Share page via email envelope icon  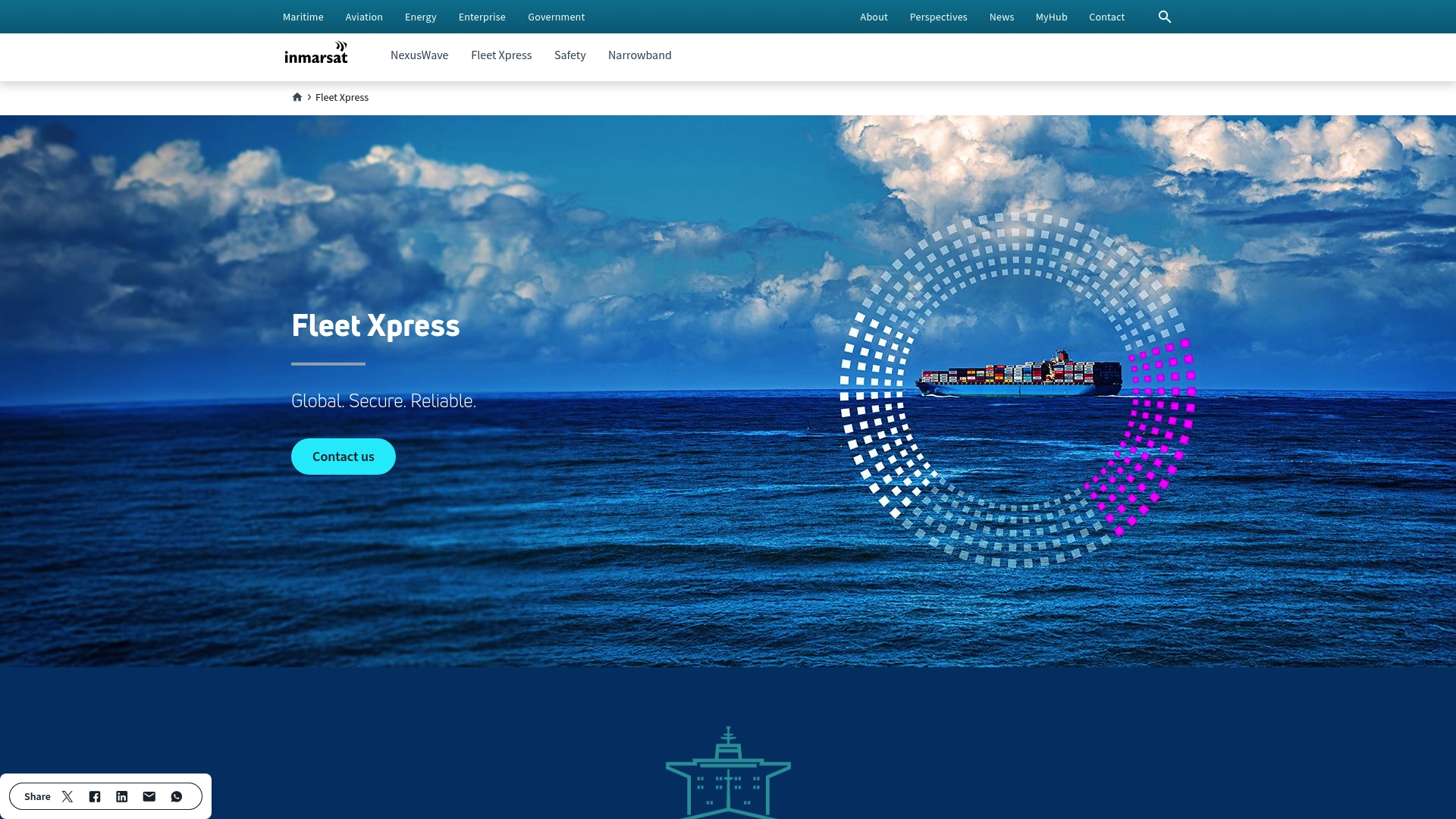pyautogui.click(x=149, y=796)
